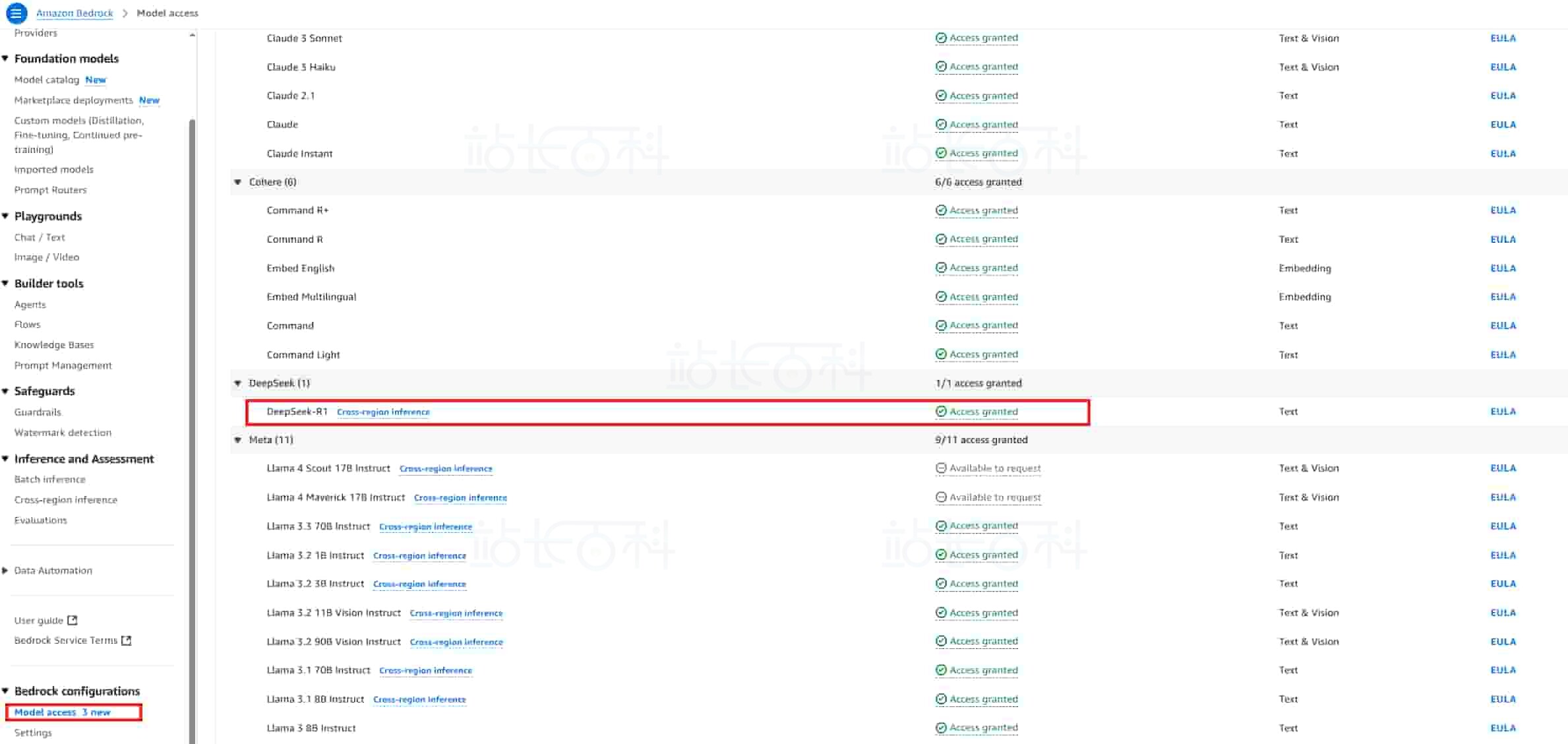Screen dimensions: 1568x744
Task: Open the DeepSeek-R1 EULA link
Action: click(1503, 412)
